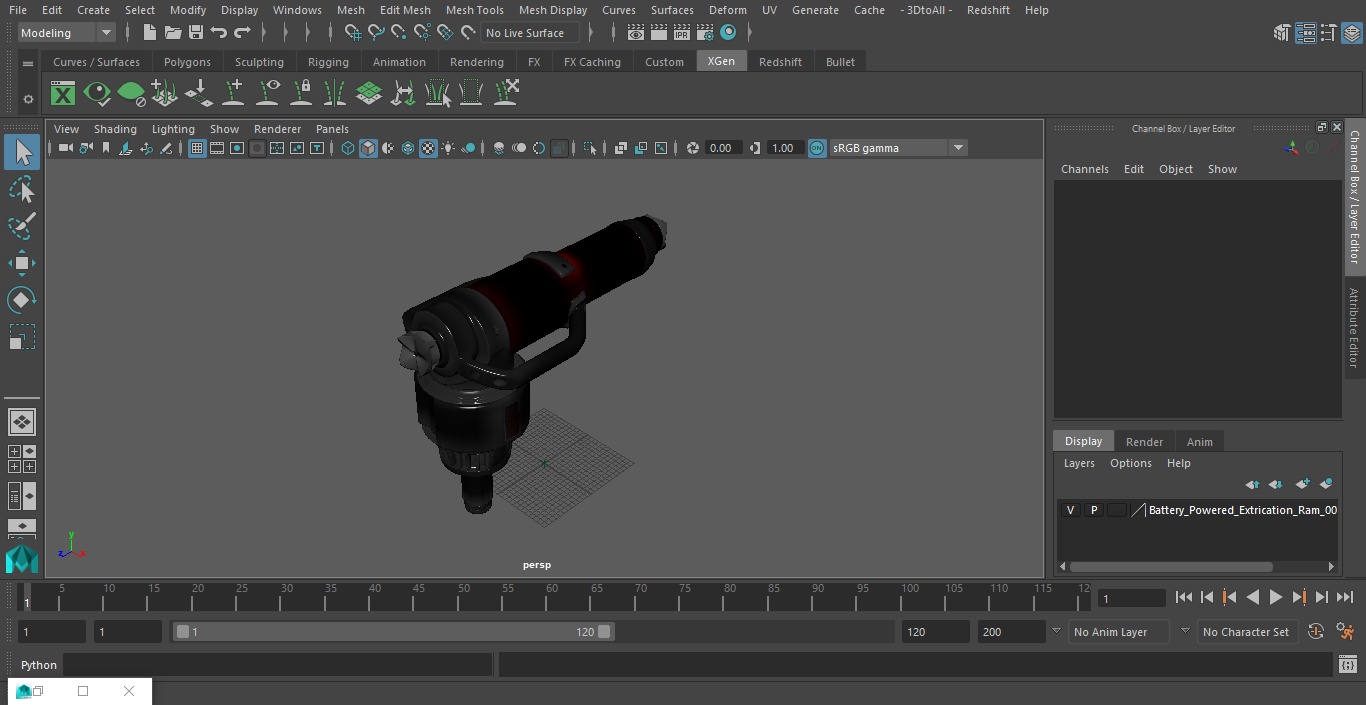Open the Deform menu
This screenshot has width=1366, height=705.
click(727, 10)
